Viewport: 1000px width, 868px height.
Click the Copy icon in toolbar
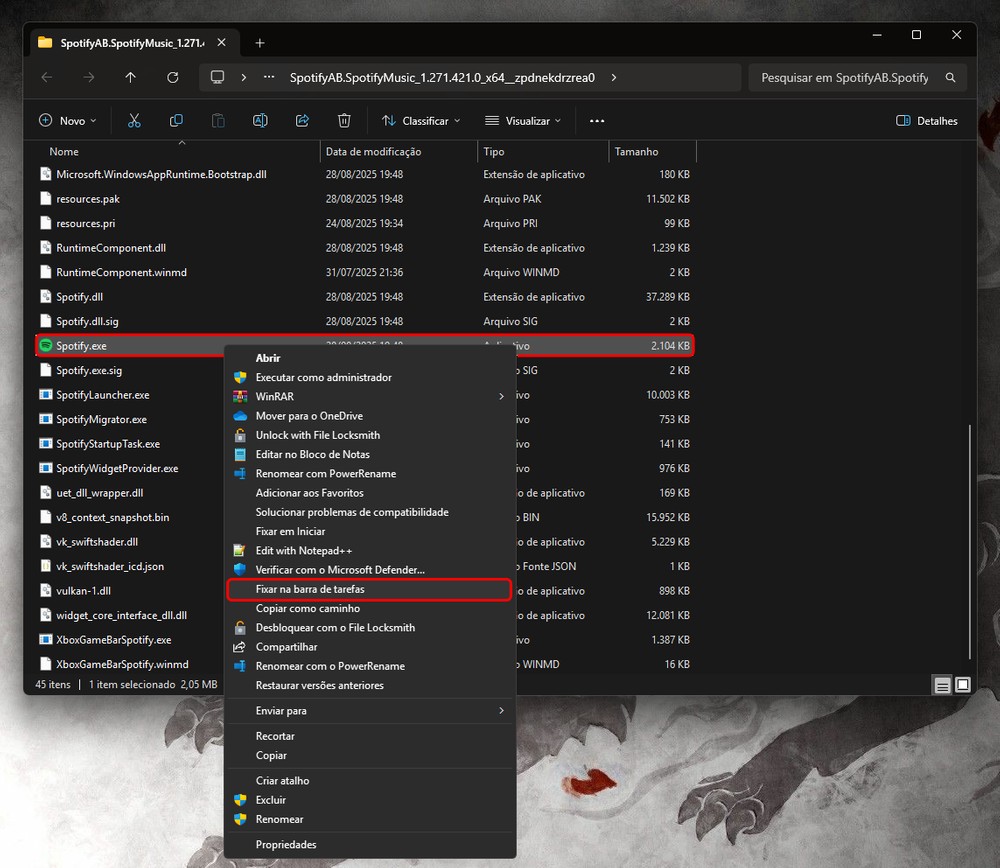(176, 121)
